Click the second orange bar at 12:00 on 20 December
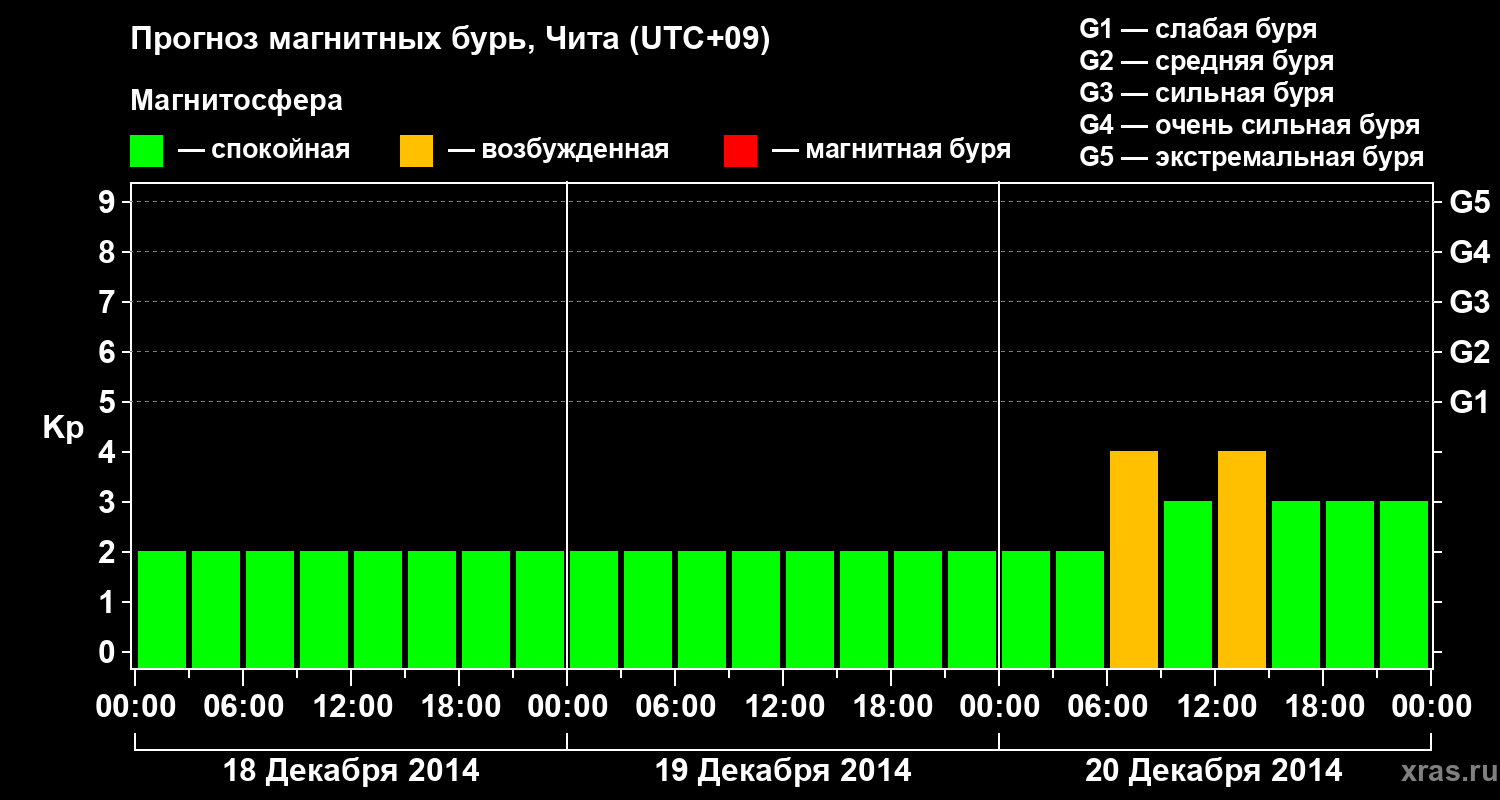The width and height of the screenshot is (1500, 800). 1242,559
